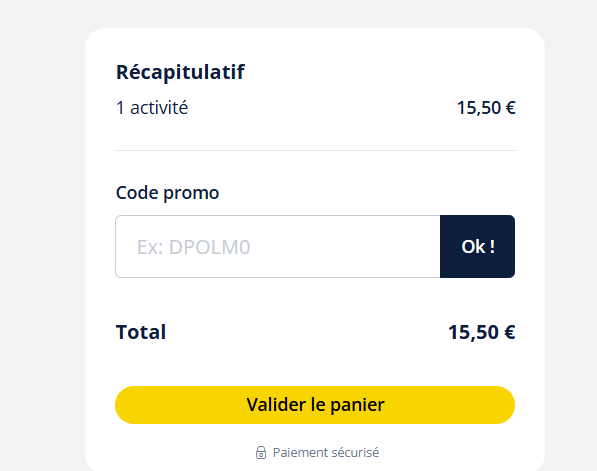The height and width of the screenshot is (471, 597).
Task: Click the 1 activité line label
Action: pos(152,108)
